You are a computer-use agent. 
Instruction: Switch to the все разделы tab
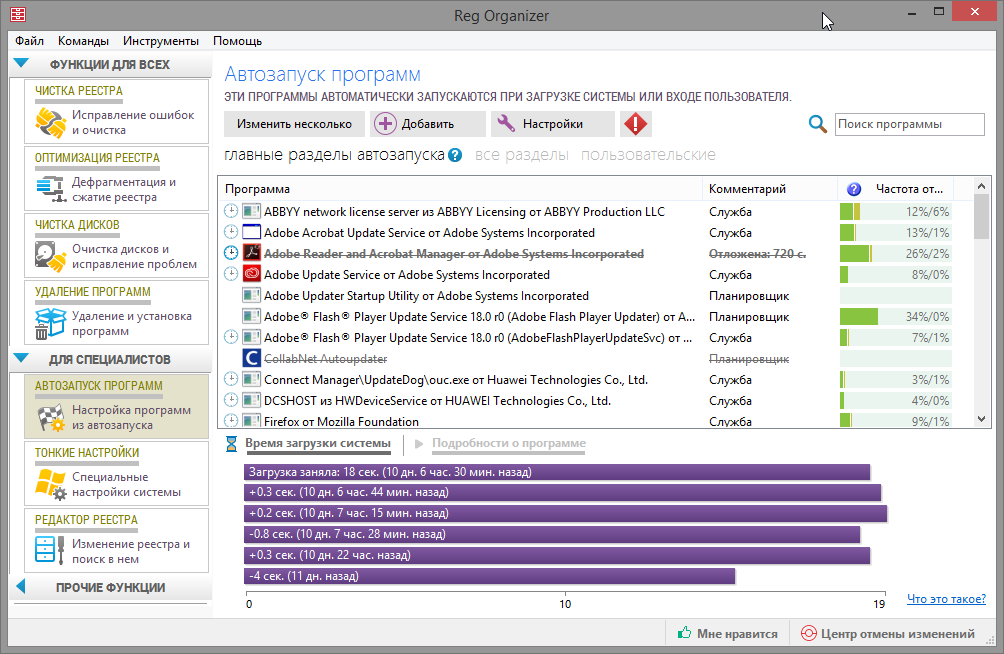tap(521, 155)
